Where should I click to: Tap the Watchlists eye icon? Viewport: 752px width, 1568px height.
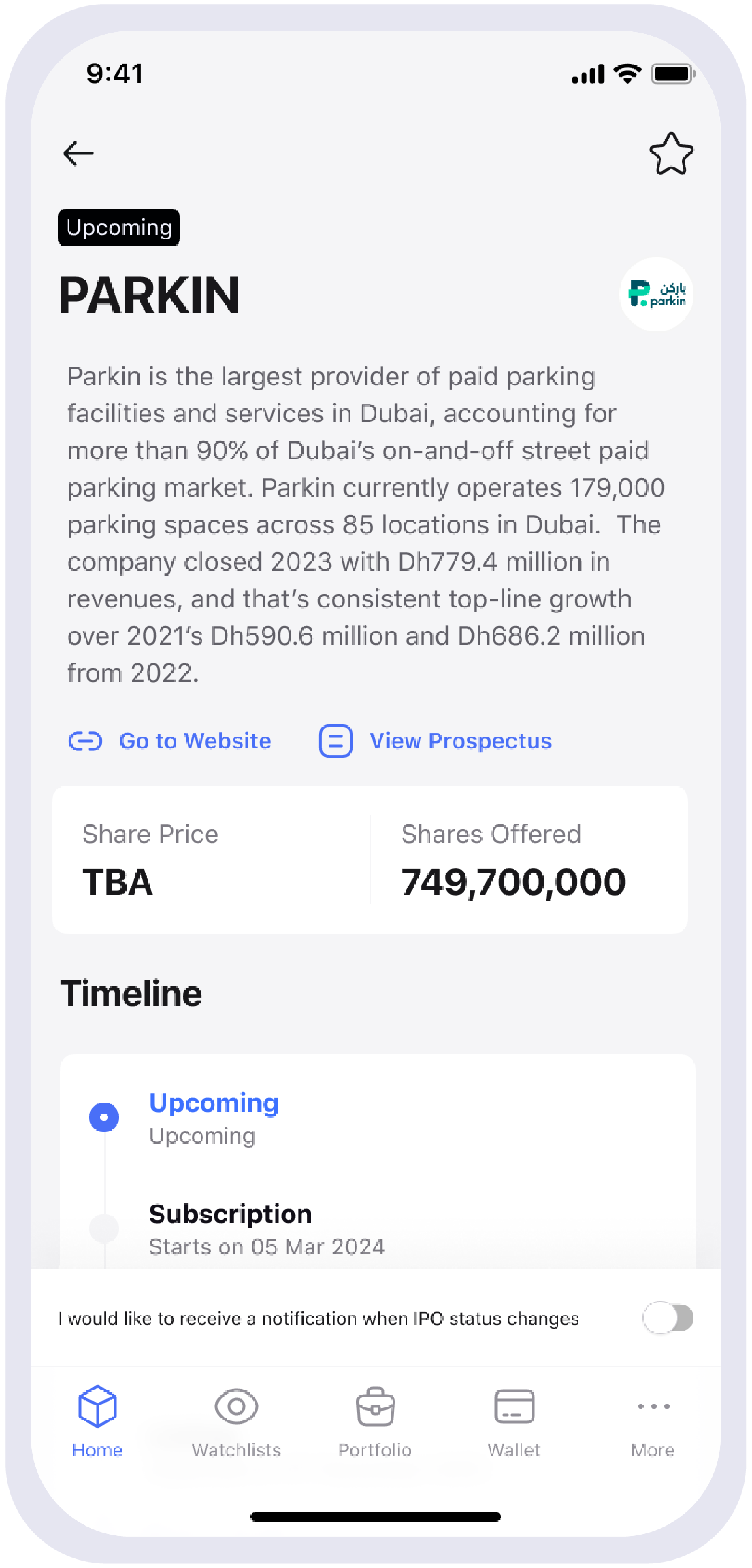236,1405
